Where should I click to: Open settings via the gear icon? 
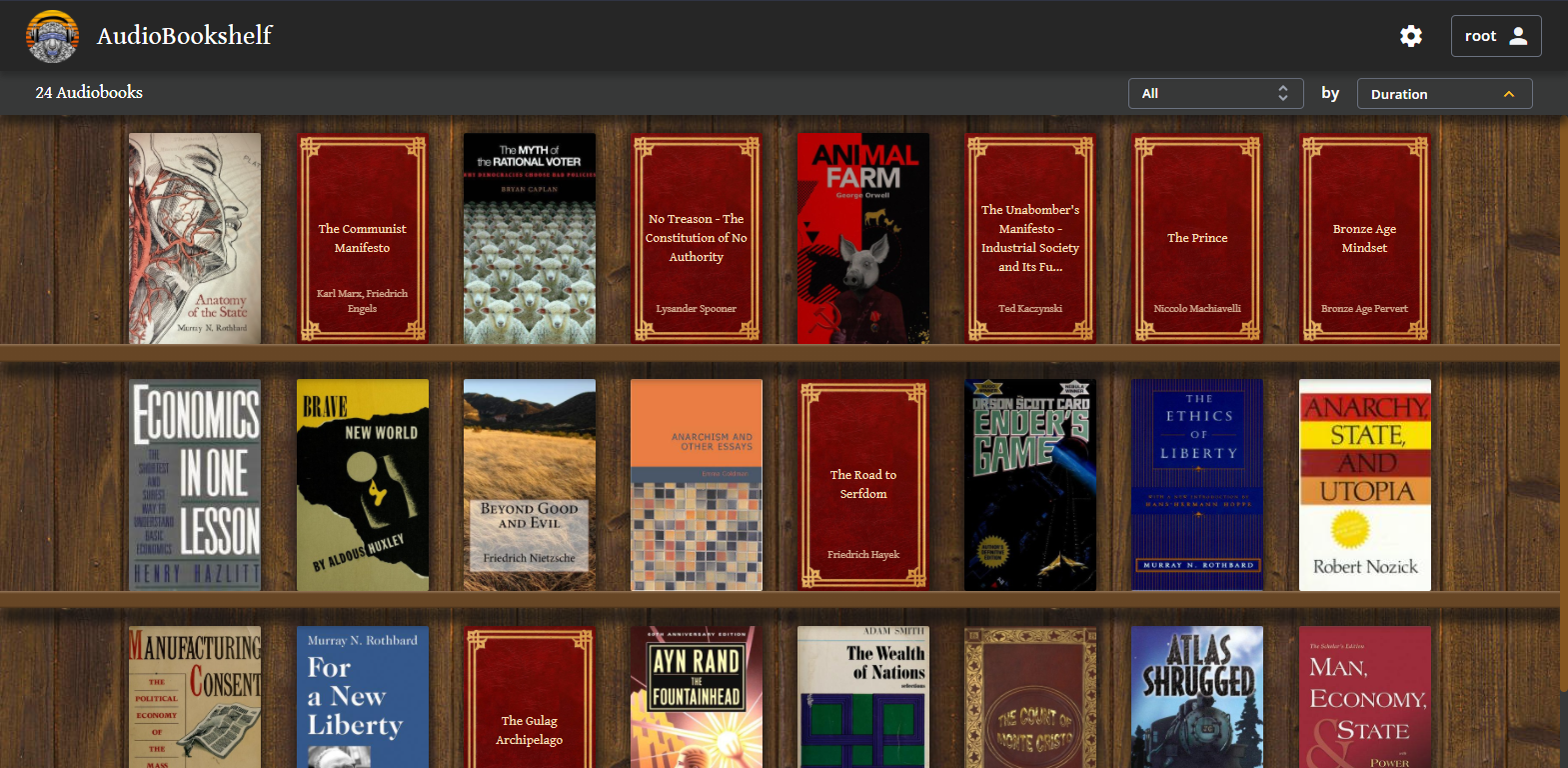coord(1410,36)
